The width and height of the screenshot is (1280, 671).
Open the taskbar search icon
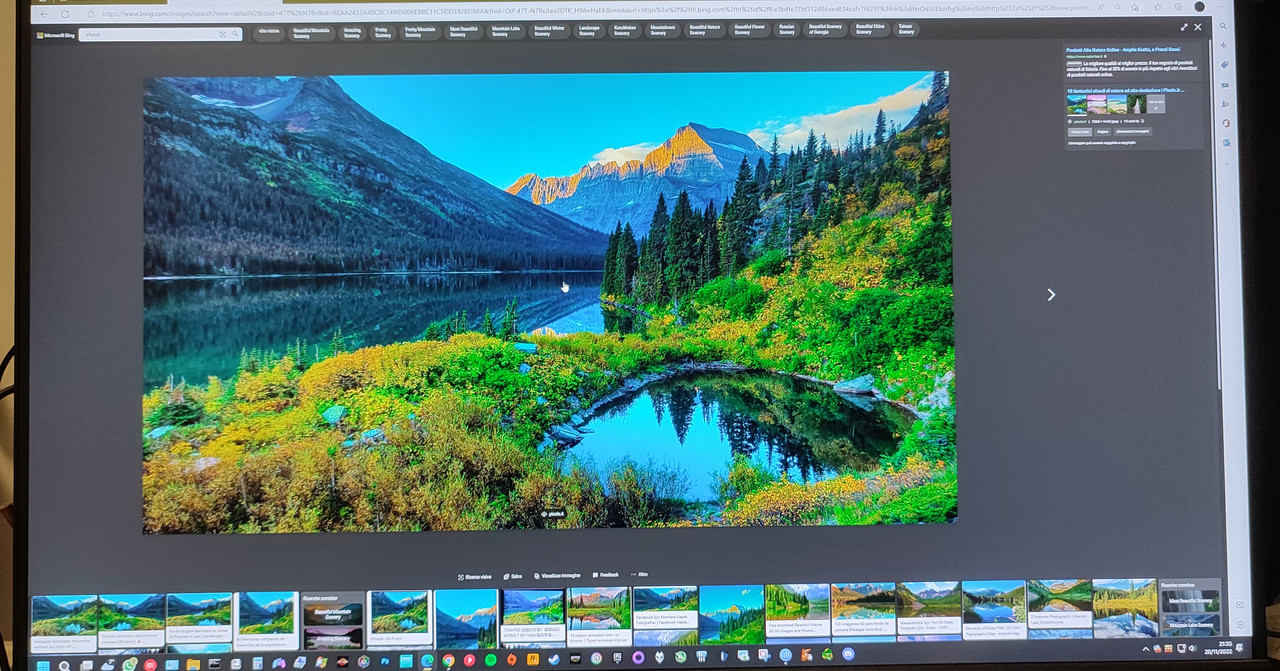64,664
